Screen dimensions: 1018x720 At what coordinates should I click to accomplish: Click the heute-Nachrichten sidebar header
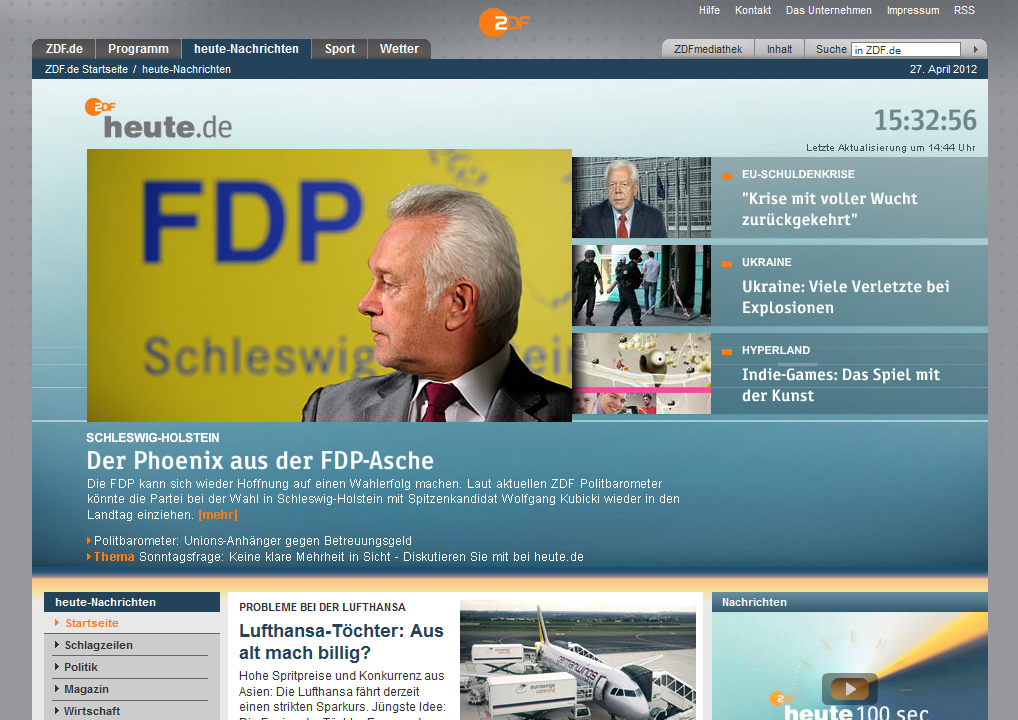tap(132, 602)
